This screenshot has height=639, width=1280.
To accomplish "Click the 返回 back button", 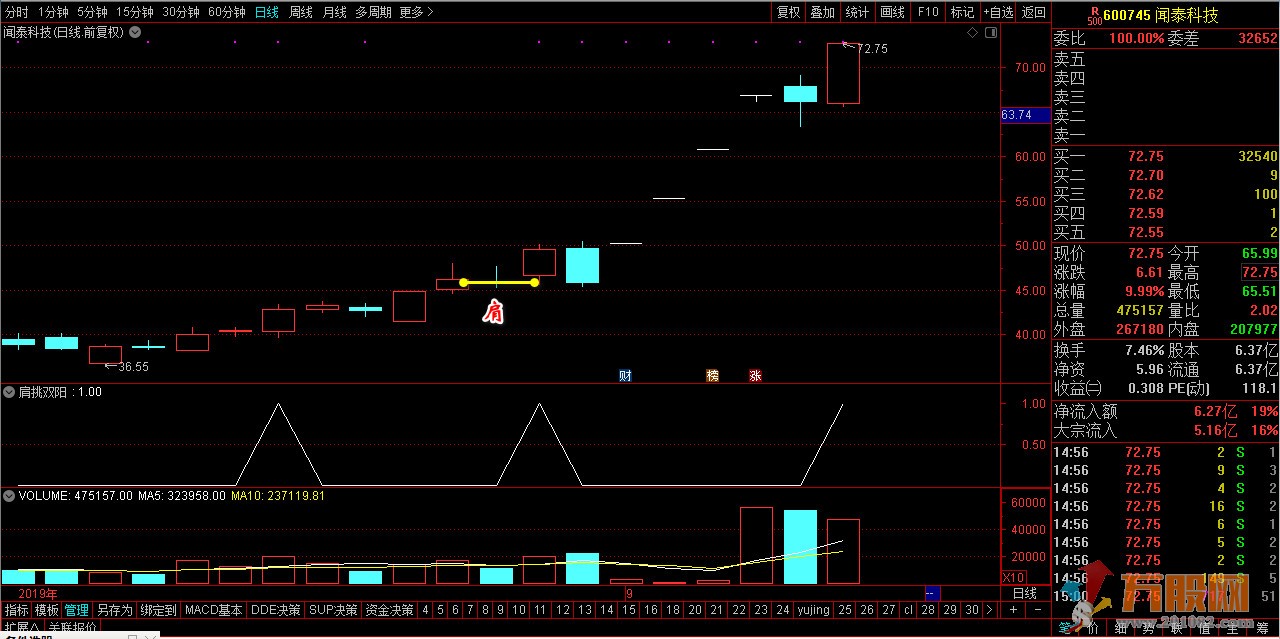I will pyautogui.click(x=1034, y=12).
